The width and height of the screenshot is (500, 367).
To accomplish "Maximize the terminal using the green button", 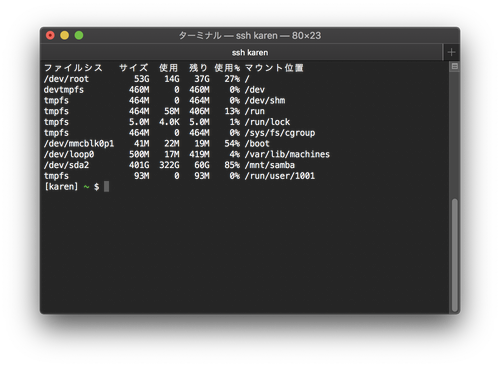I will pyautogui.click(x=79, y=35).
